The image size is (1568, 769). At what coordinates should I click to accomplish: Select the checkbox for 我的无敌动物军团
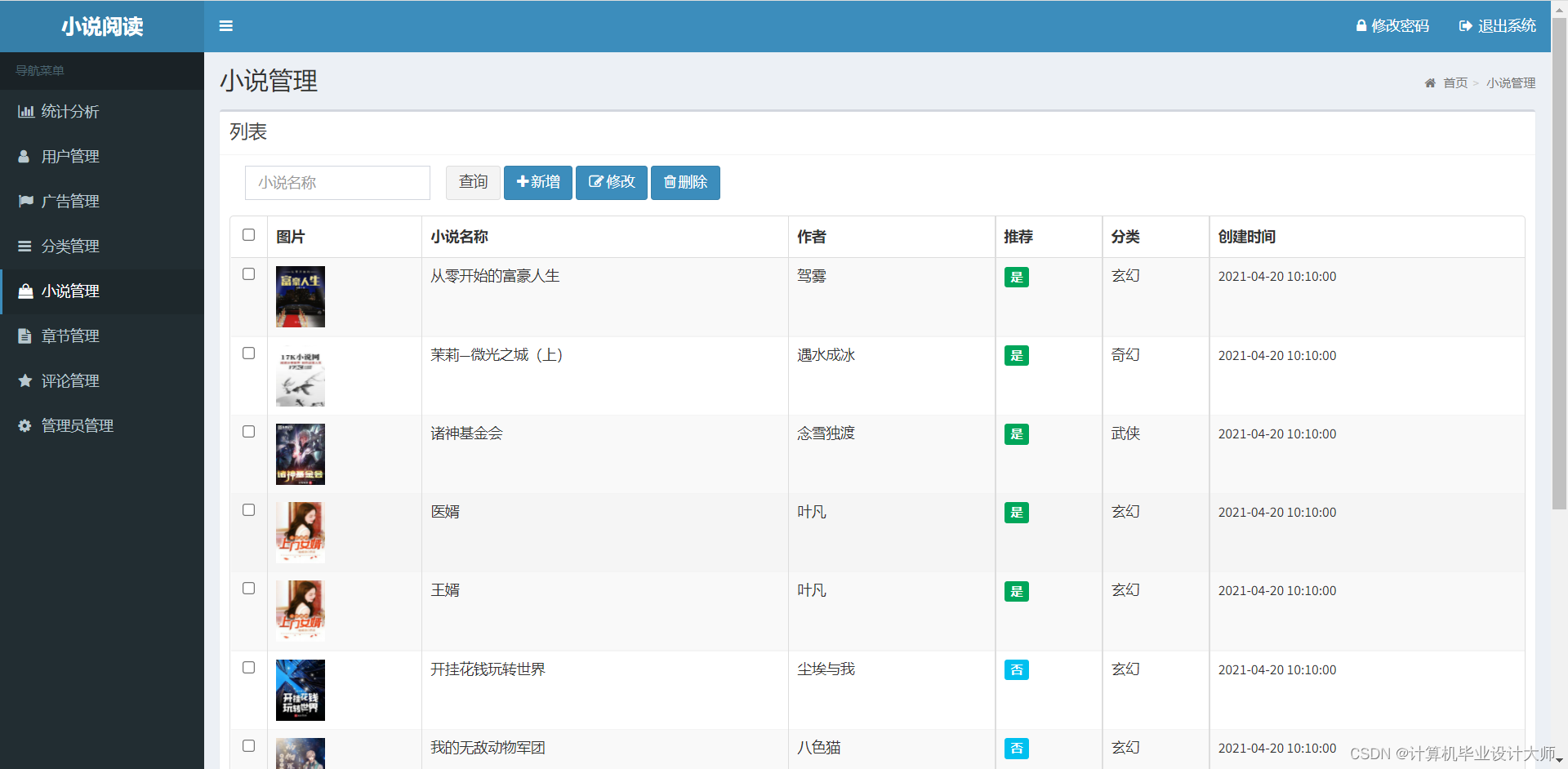(x=249, y=746)
